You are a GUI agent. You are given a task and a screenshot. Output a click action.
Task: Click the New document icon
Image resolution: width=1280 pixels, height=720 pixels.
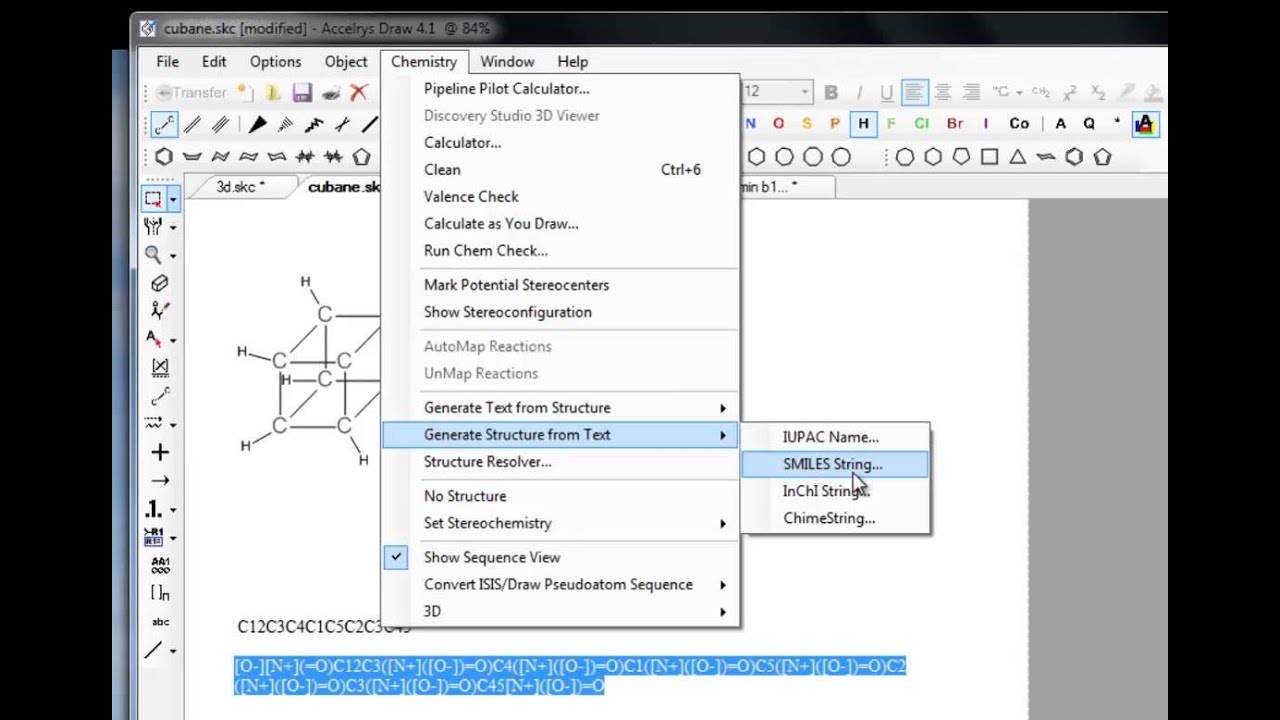244,93
